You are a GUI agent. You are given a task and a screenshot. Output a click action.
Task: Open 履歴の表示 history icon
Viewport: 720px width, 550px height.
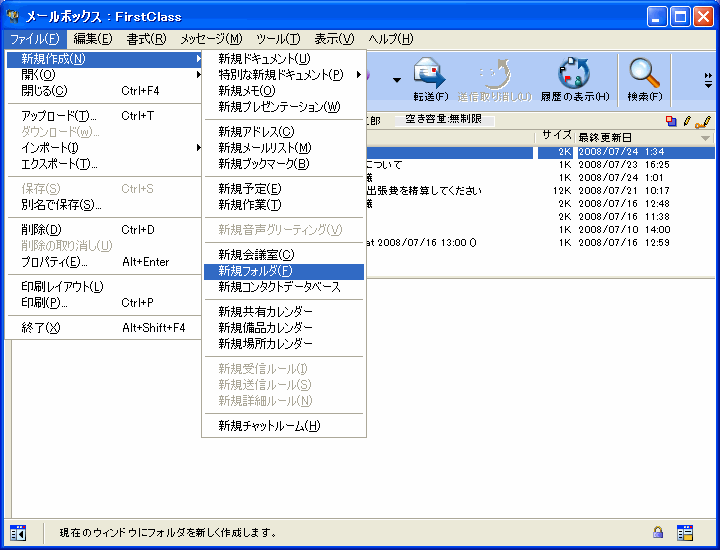574,77
